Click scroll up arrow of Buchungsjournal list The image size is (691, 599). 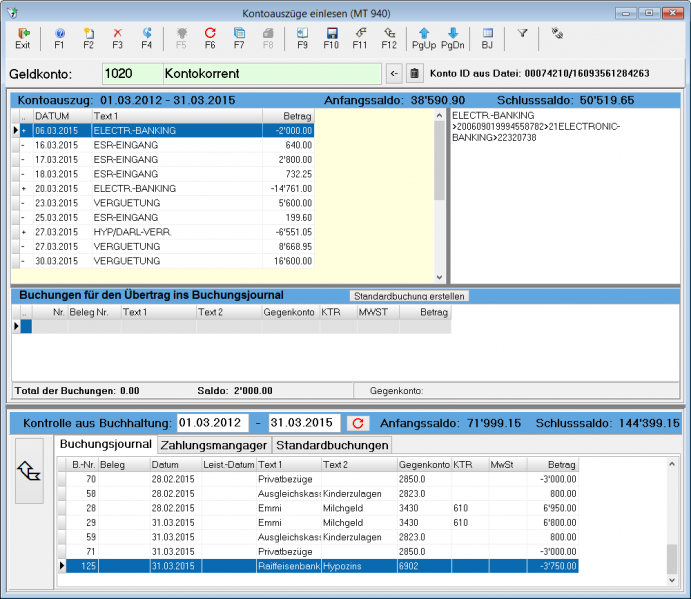(672, 464)
